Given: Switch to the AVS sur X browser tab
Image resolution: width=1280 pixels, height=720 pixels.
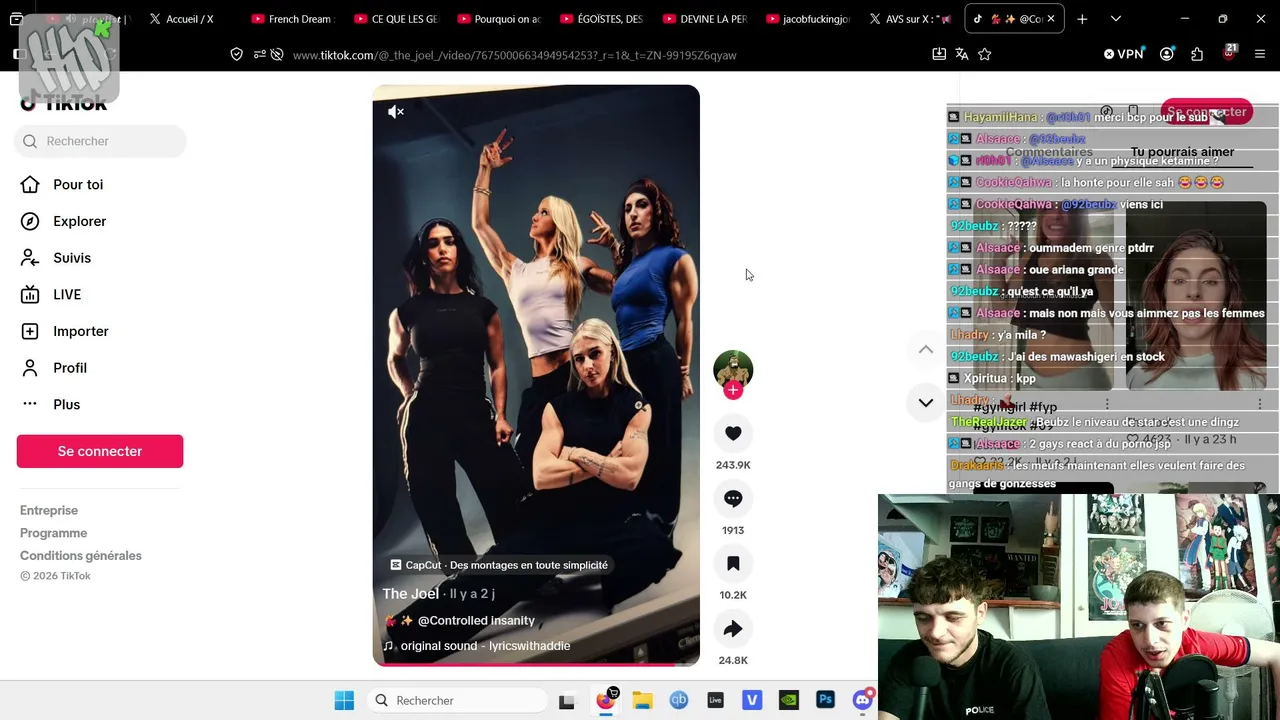Looking at the screenshot, I should (909, 19).
